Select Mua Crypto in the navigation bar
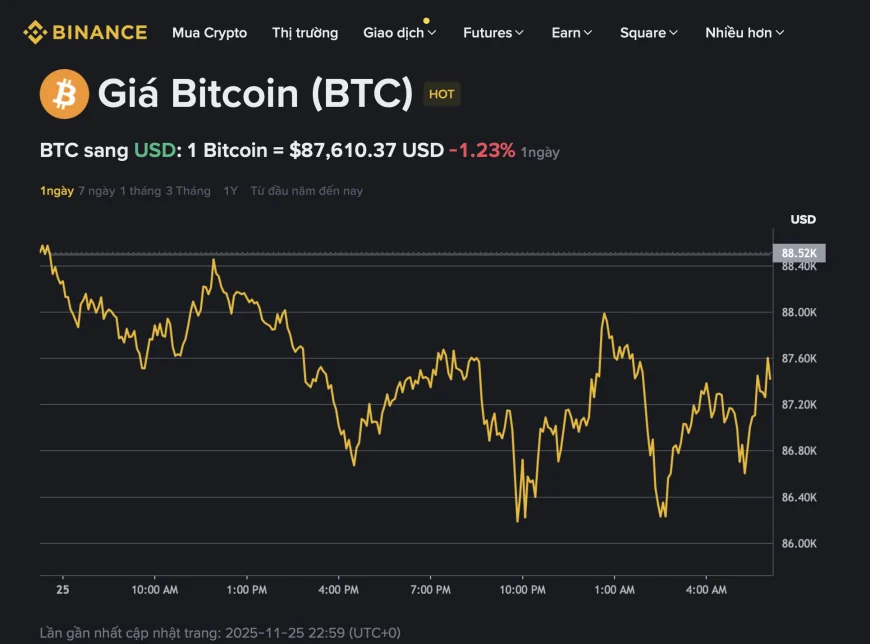870x644 pixels. click(209, 32)
